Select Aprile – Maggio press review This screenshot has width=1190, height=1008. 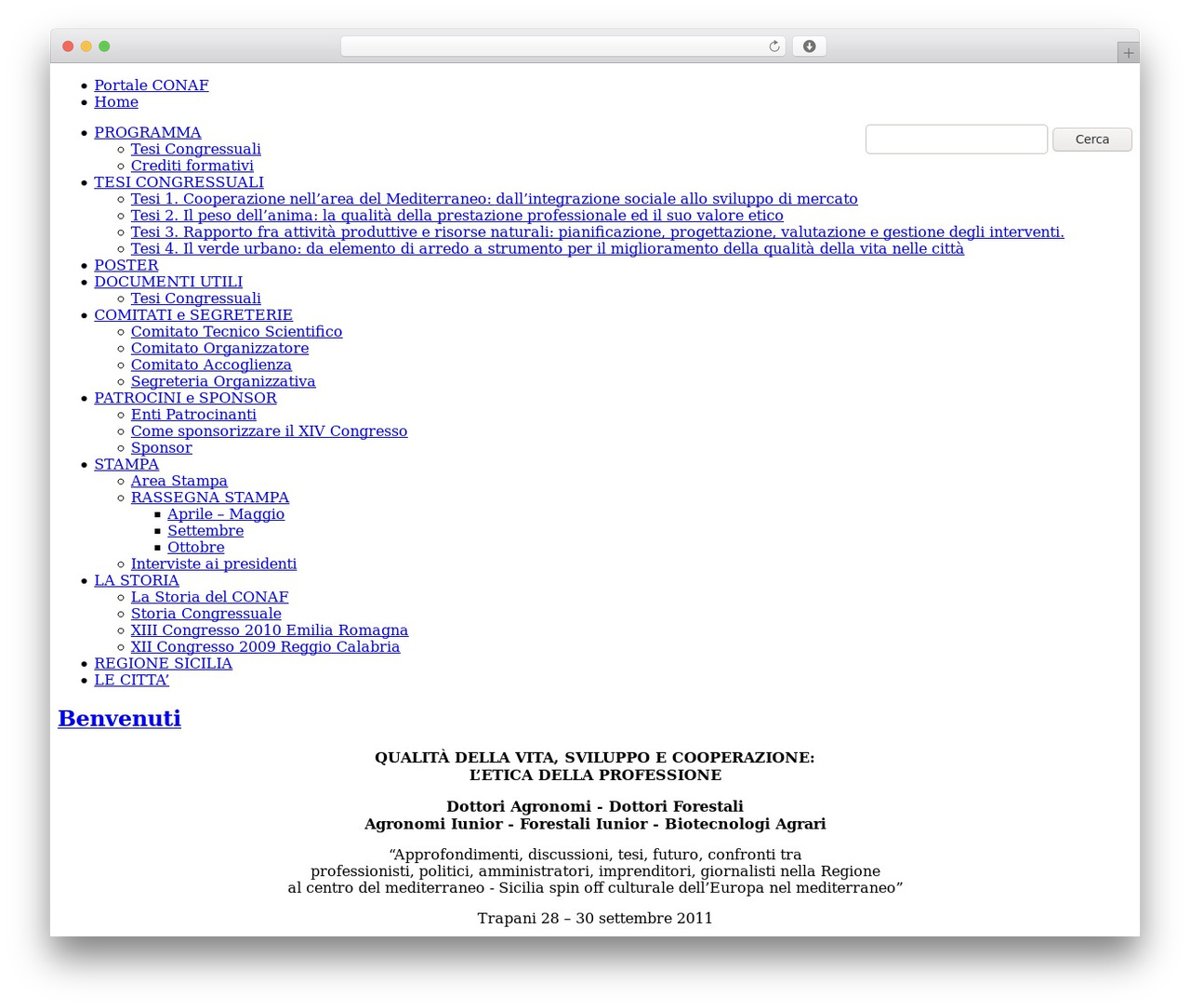(226, 514)
